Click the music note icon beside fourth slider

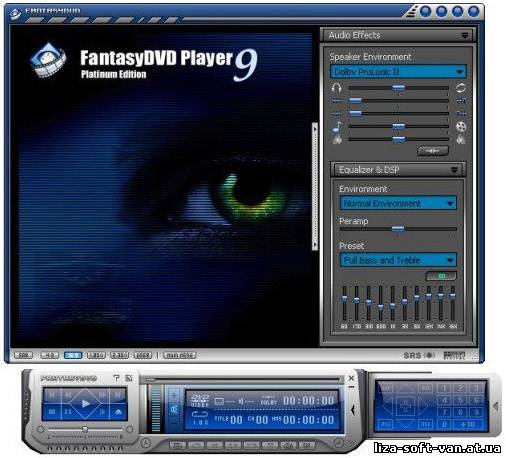tap(337, 127)
